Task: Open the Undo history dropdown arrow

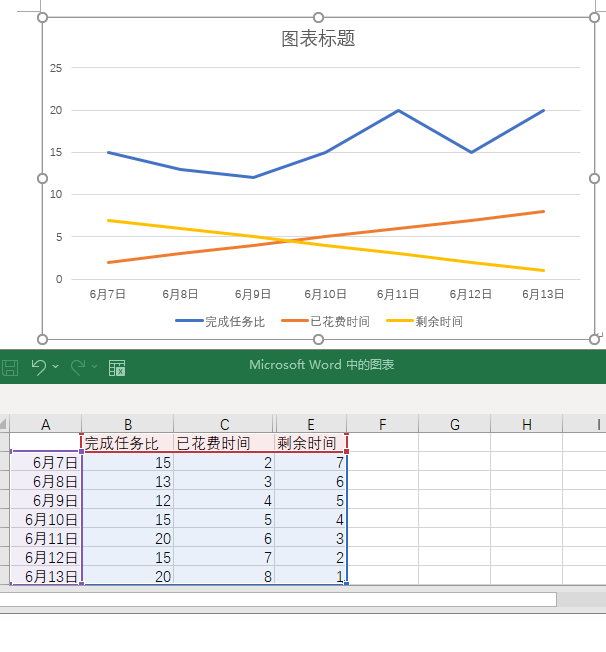Action: pos(56,366)
